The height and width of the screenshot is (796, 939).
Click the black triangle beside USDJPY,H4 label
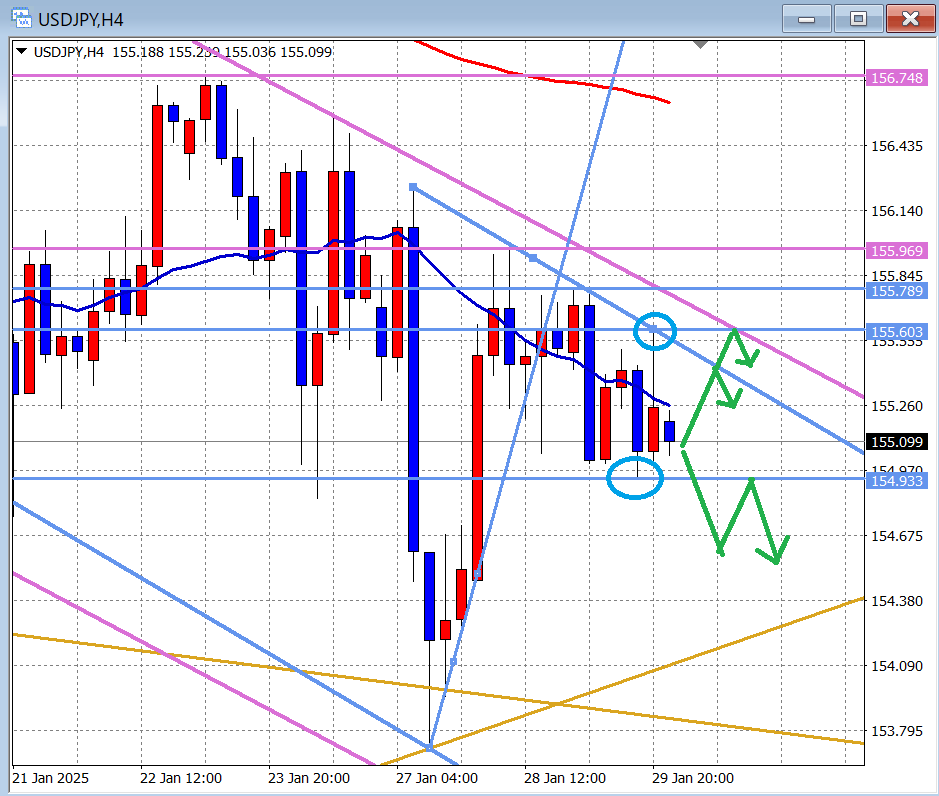point(22,52)
